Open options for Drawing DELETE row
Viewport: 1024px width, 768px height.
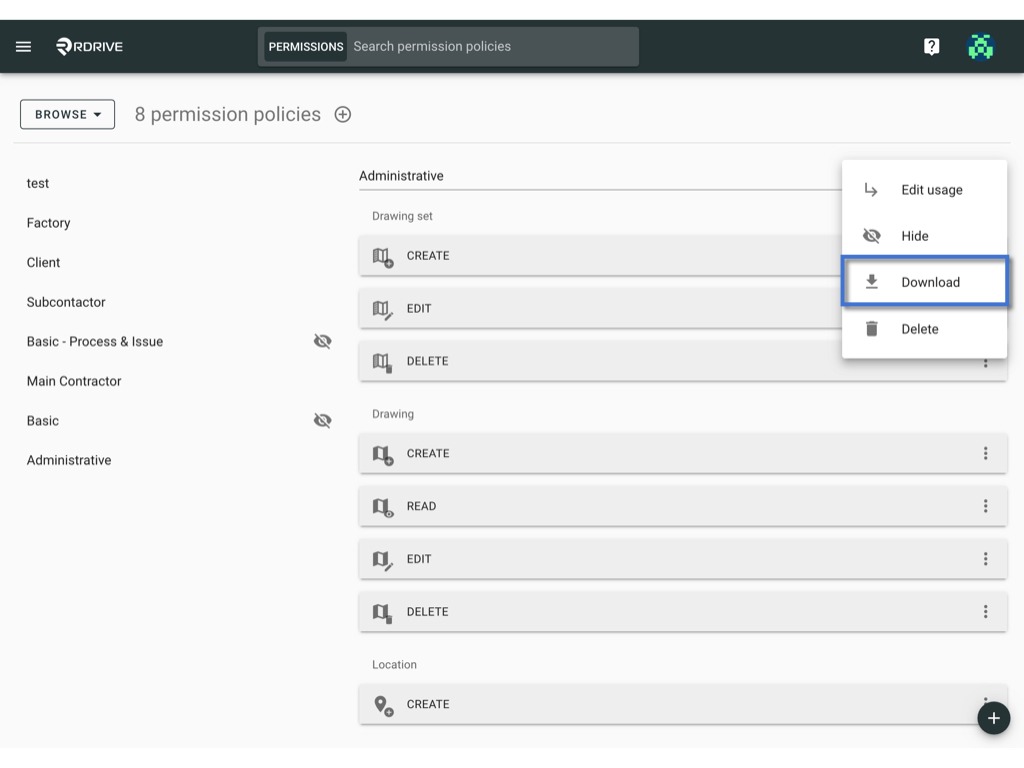tap(985, 612)
